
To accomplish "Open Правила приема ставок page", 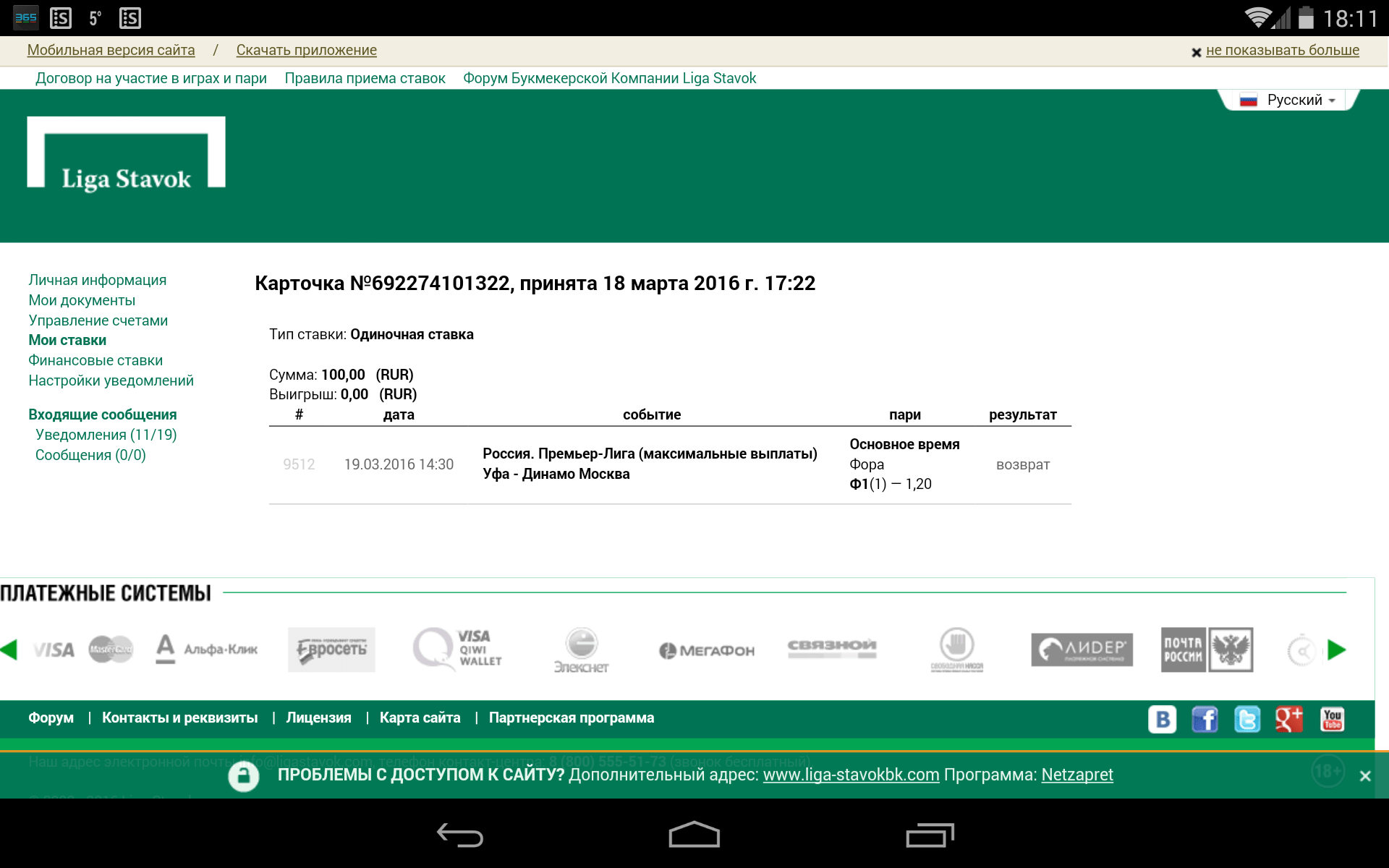I will (x=365, y=78).
